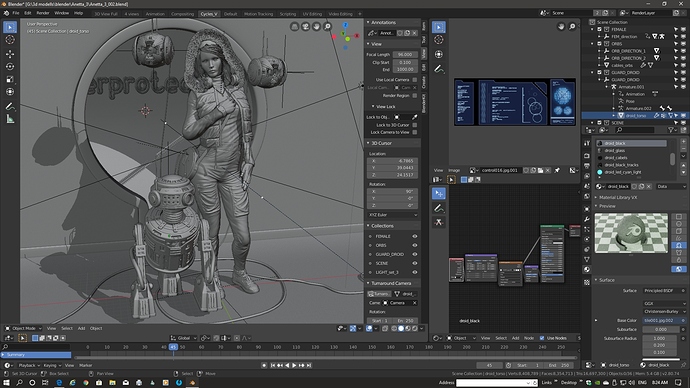Hide the FEMALE collection with eye icon

click(415, 236)
